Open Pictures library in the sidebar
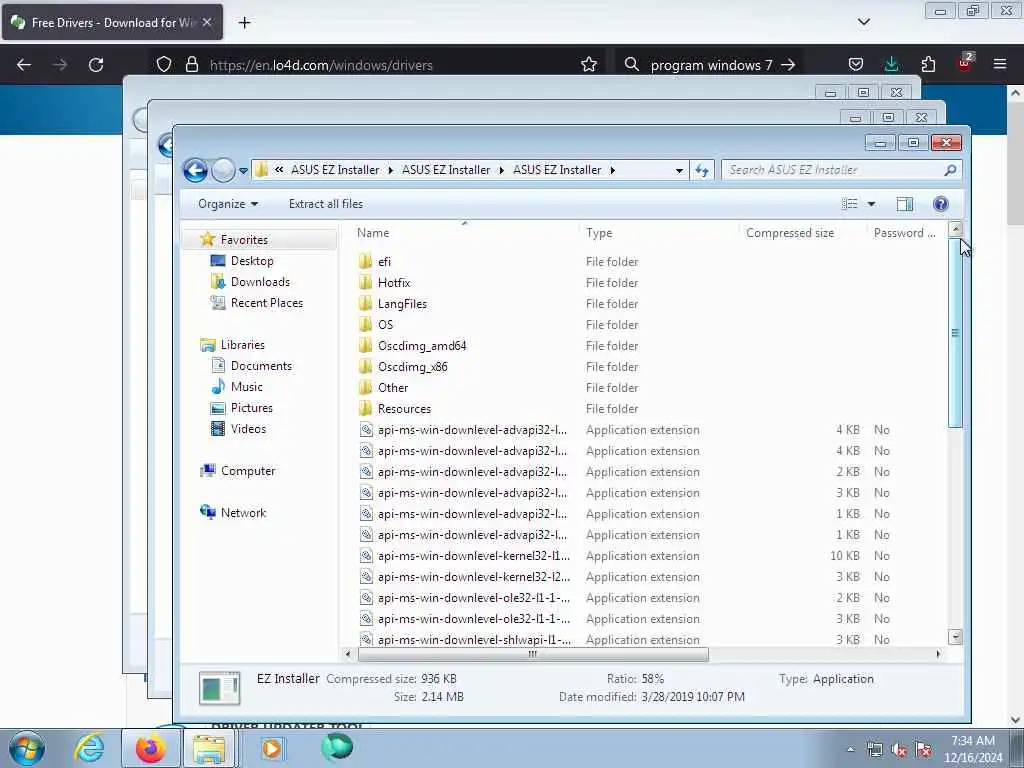This screenshot has width=1024, height=768. [251, 408]
